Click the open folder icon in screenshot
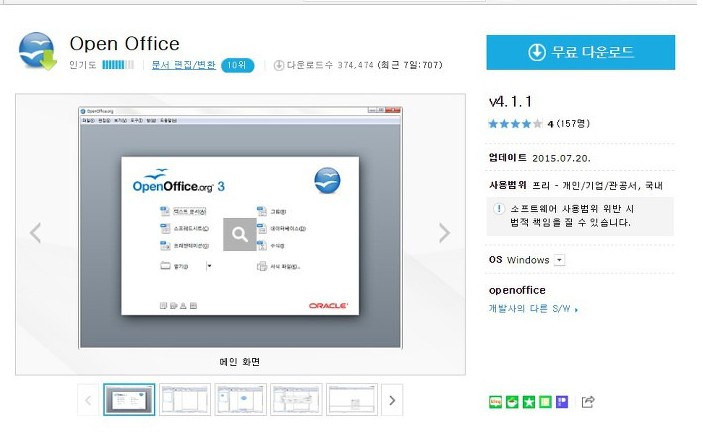This screenshot has width=703, height=442. pos(165,266)
